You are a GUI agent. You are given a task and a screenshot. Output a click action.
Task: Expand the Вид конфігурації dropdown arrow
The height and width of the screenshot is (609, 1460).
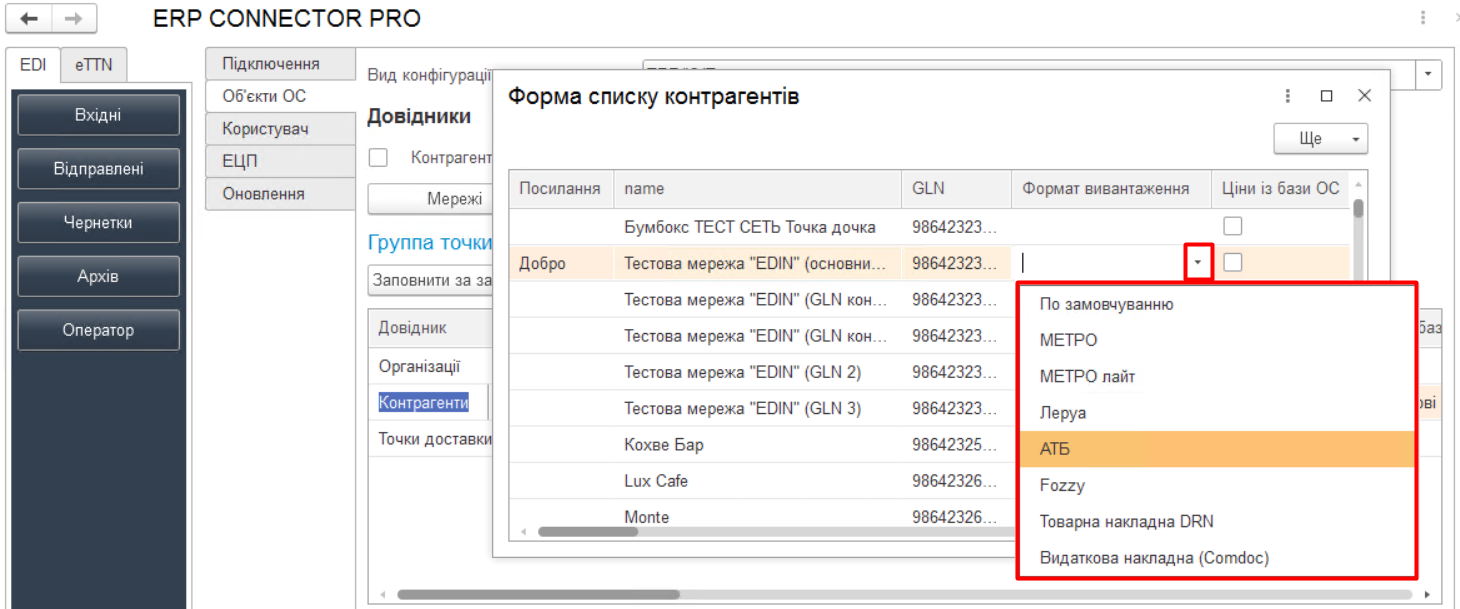(x=1428, y=75)
